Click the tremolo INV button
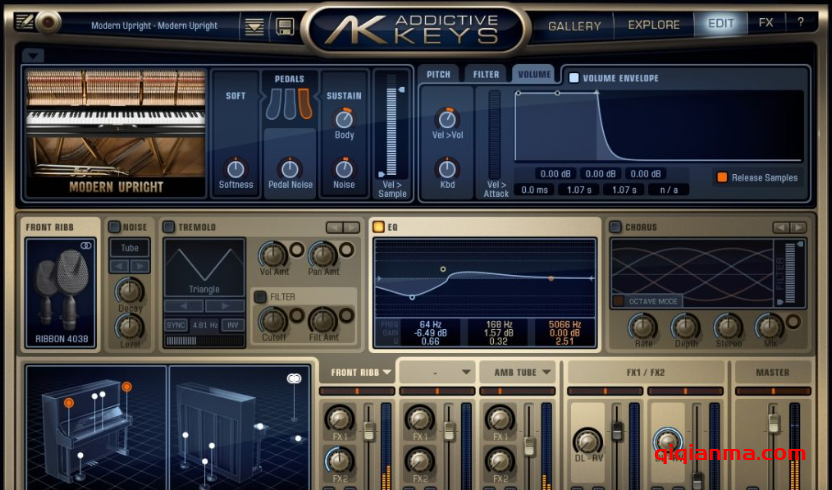The height and width of the screenshot is (490, 832). (233, 325)
